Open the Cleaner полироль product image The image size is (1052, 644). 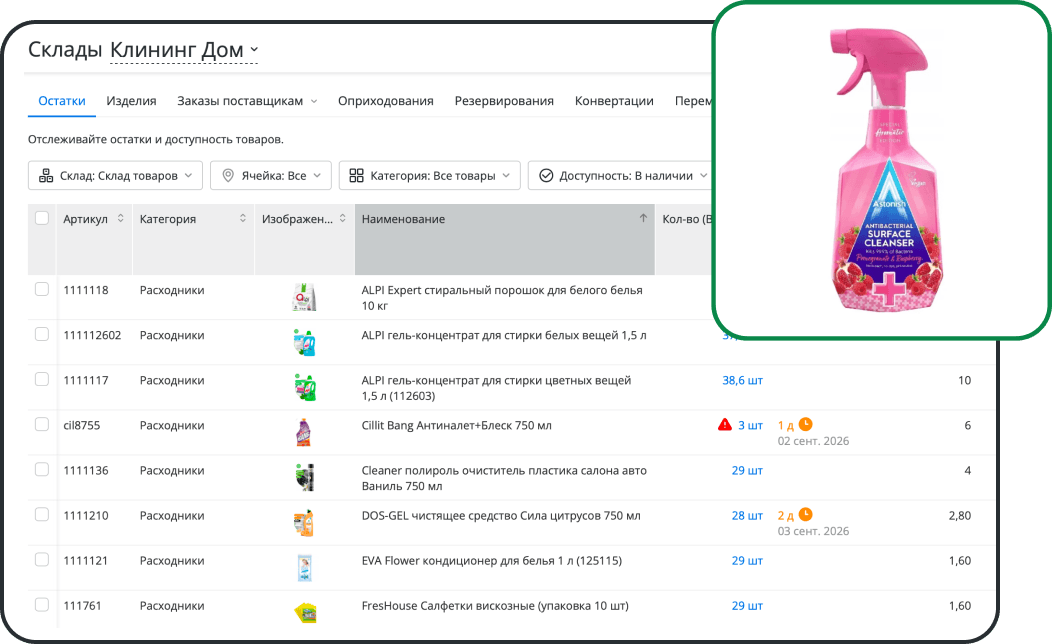(305, 478)
